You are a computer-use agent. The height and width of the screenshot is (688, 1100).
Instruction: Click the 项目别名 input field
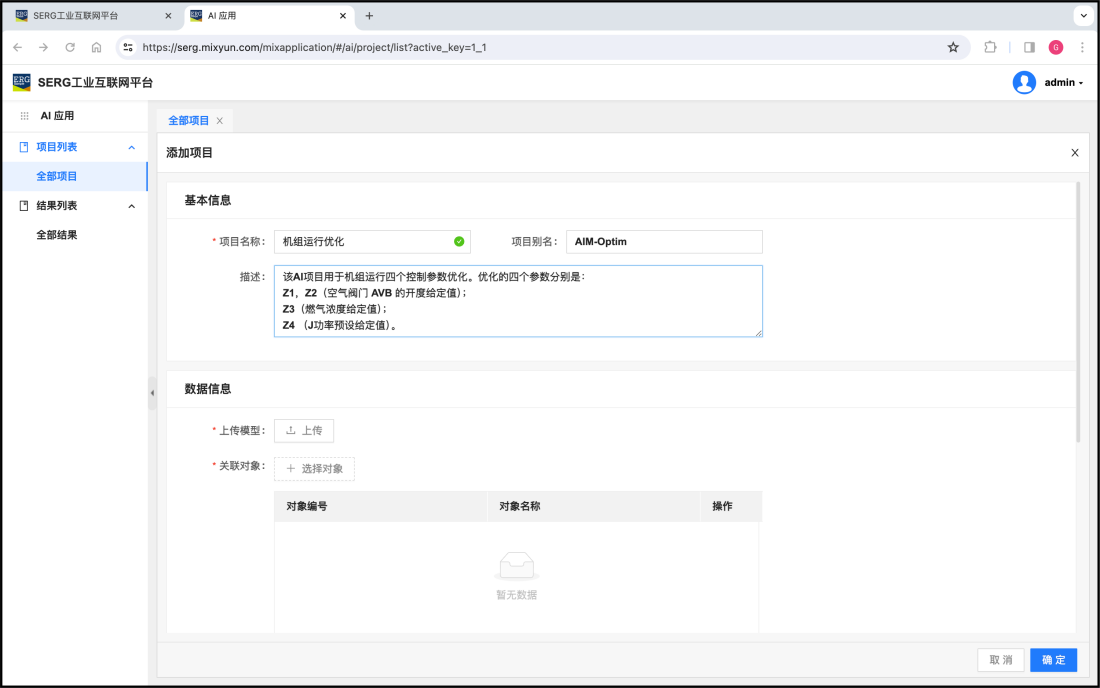tap(664, 242)
